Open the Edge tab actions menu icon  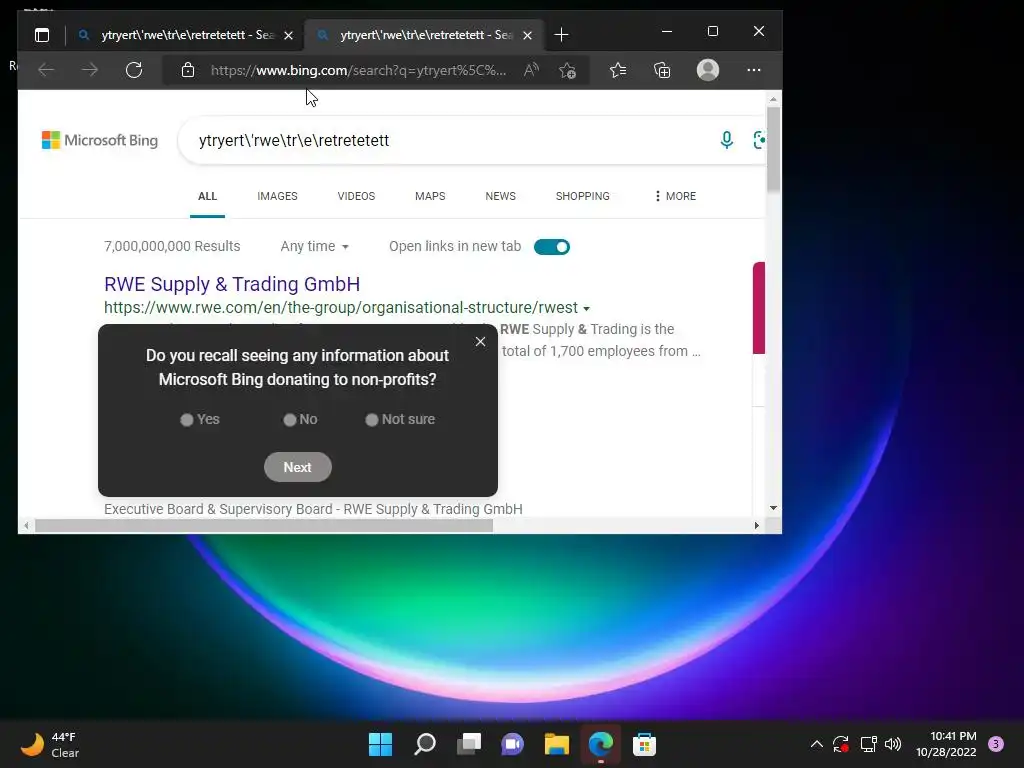[x=42, y=35]
